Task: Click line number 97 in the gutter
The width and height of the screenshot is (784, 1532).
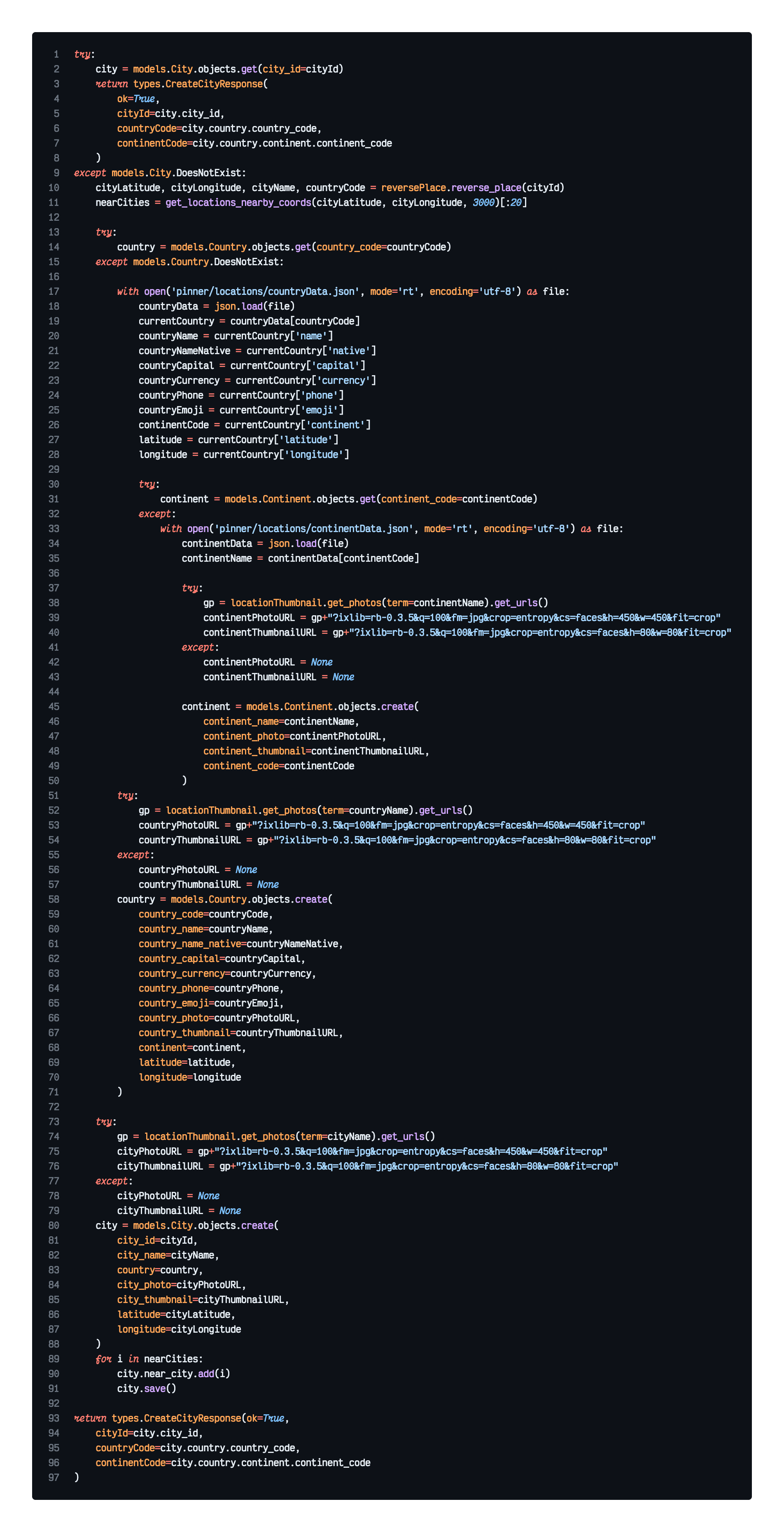Action: pyautogui.click(x=54, y=1477)
